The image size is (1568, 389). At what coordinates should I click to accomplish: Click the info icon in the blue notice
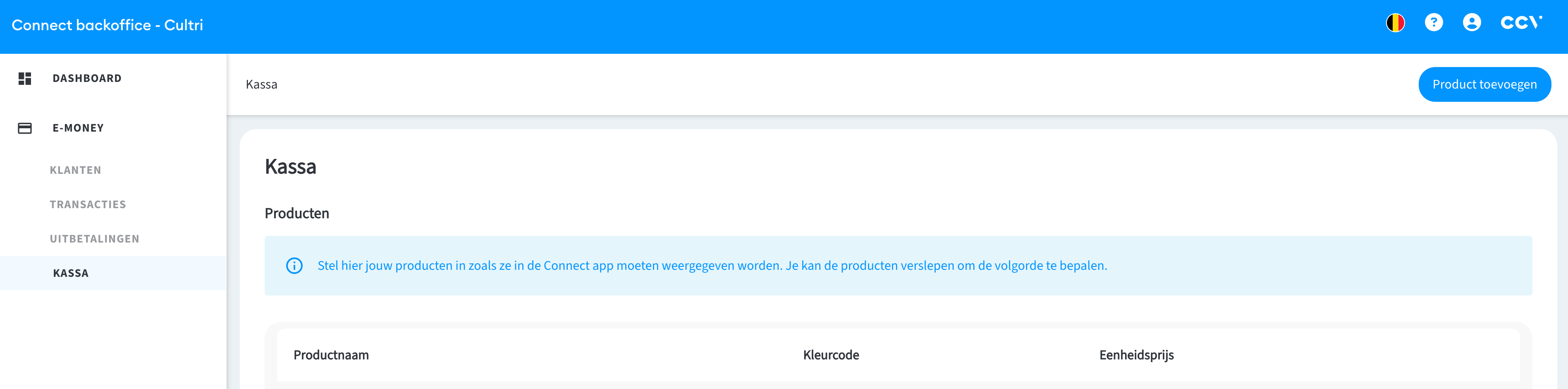(294, 266)
